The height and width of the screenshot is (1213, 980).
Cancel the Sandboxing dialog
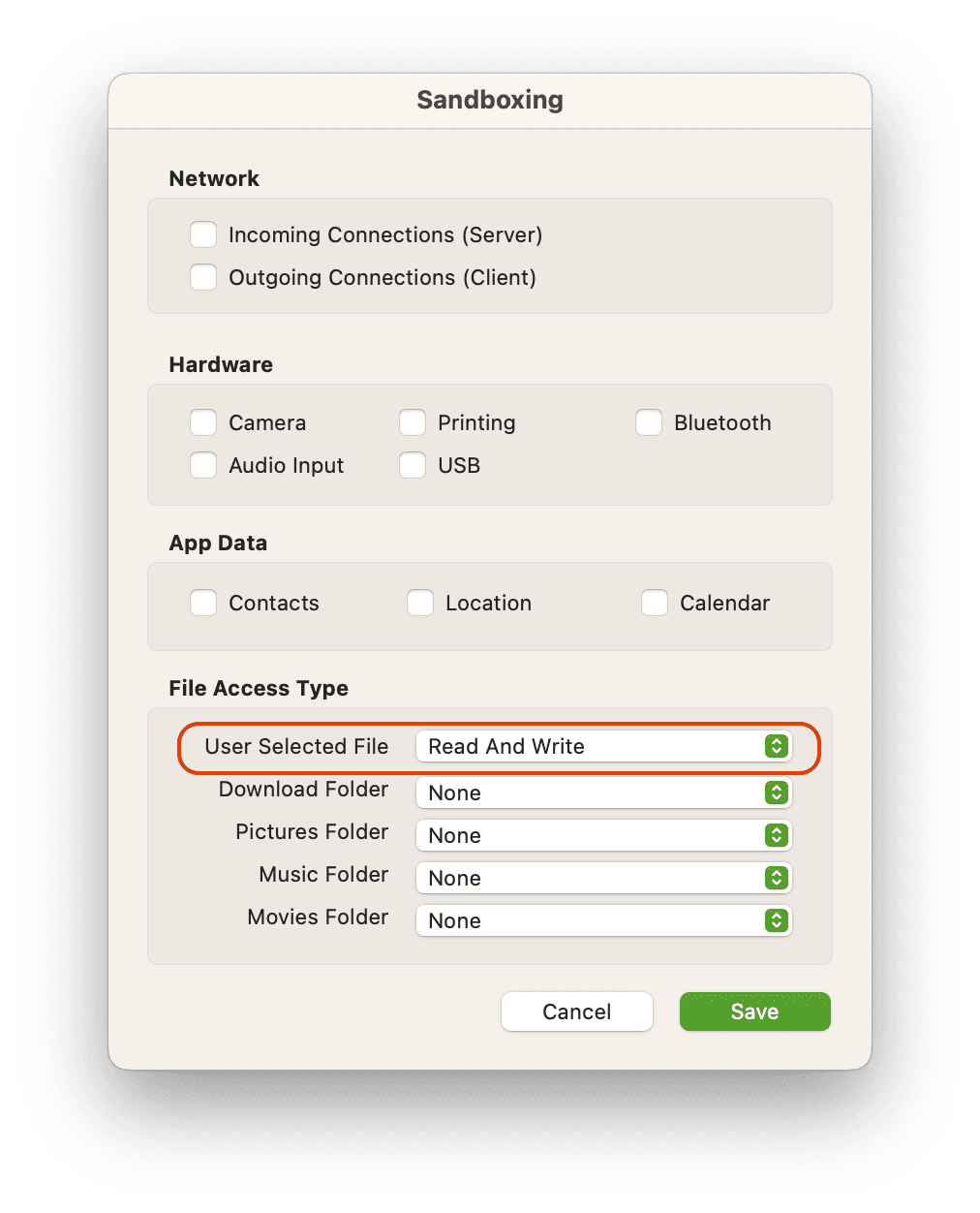point(576,1011)
